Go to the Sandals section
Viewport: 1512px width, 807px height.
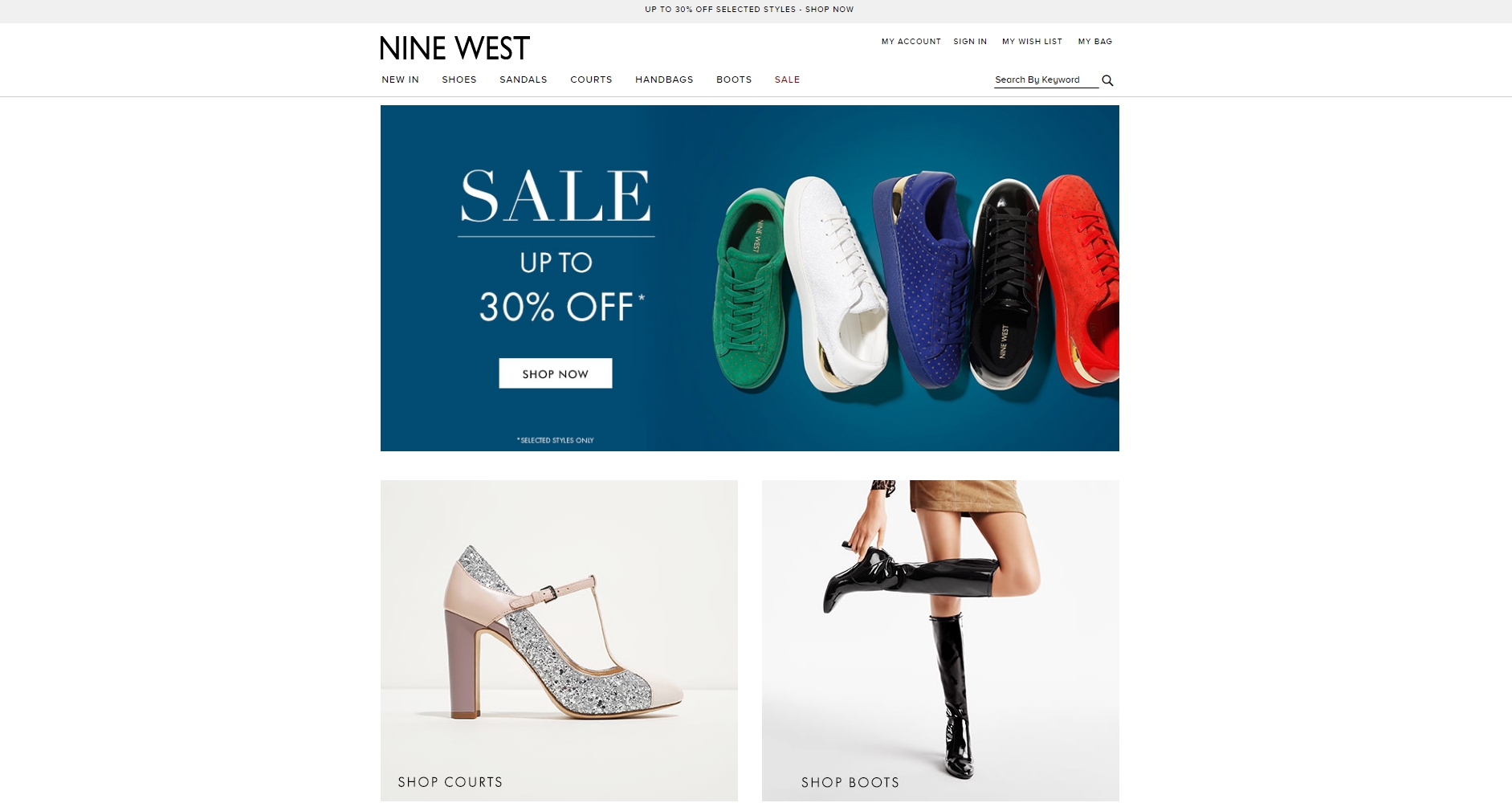point(524,79)
